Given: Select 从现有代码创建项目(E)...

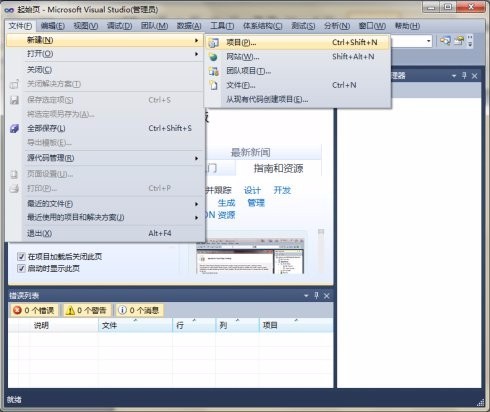Looking at the screenshot, I should (x=298, y=99).
